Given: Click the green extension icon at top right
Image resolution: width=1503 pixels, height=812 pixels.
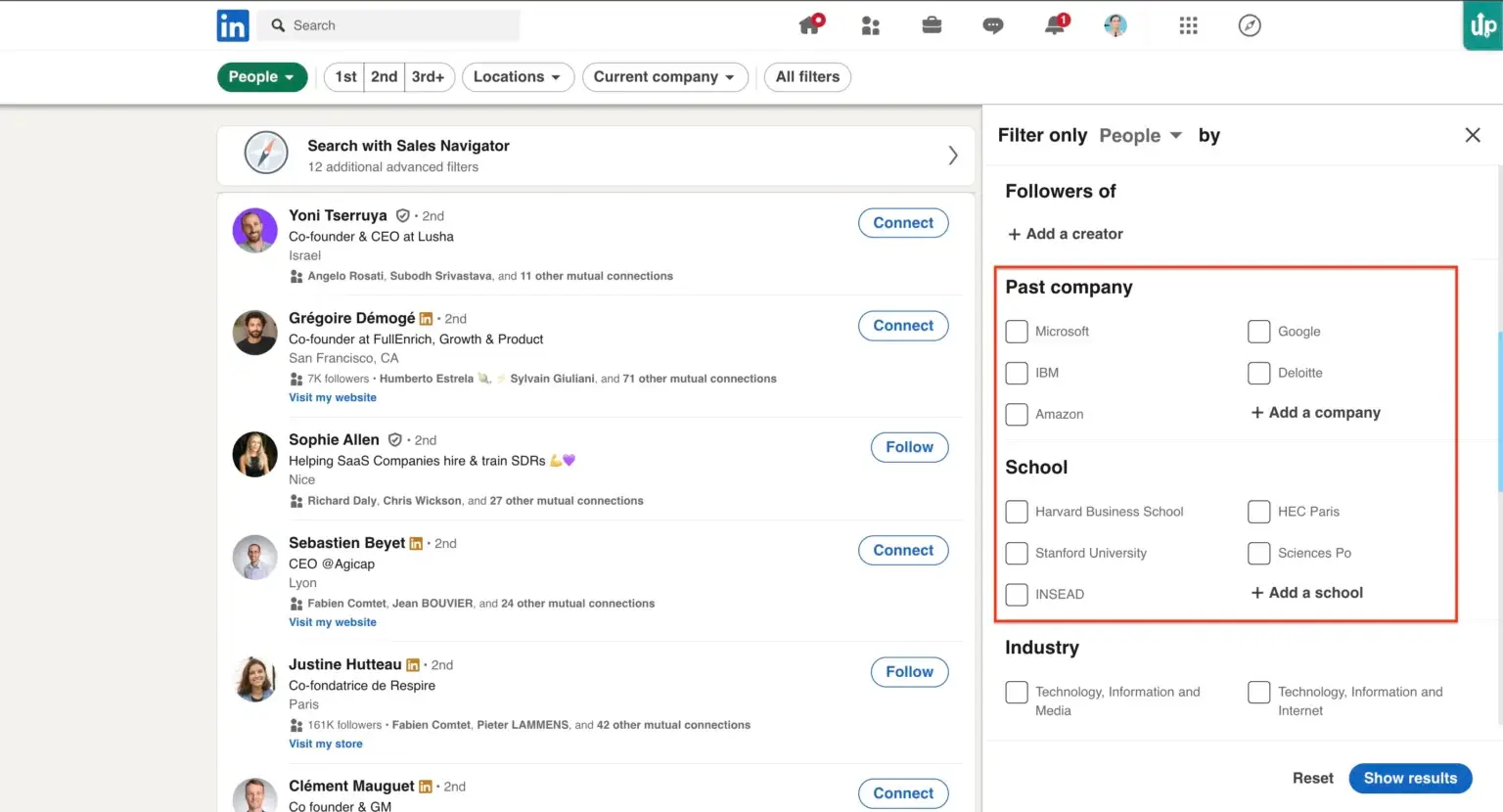Looking at the screenshot, I should pos(1482,24).
